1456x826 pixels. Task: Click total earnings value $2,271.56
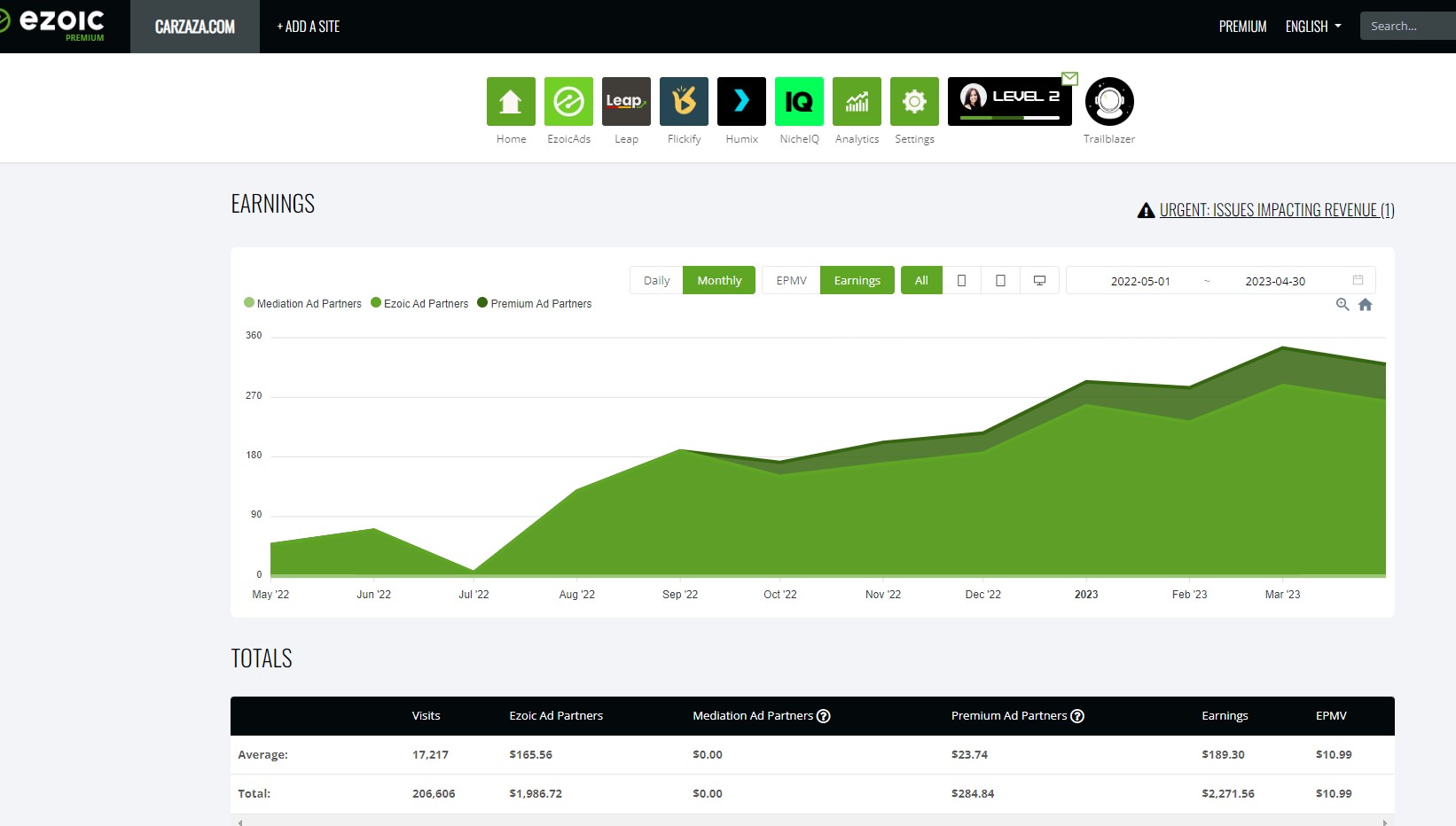click(1228, 793)
